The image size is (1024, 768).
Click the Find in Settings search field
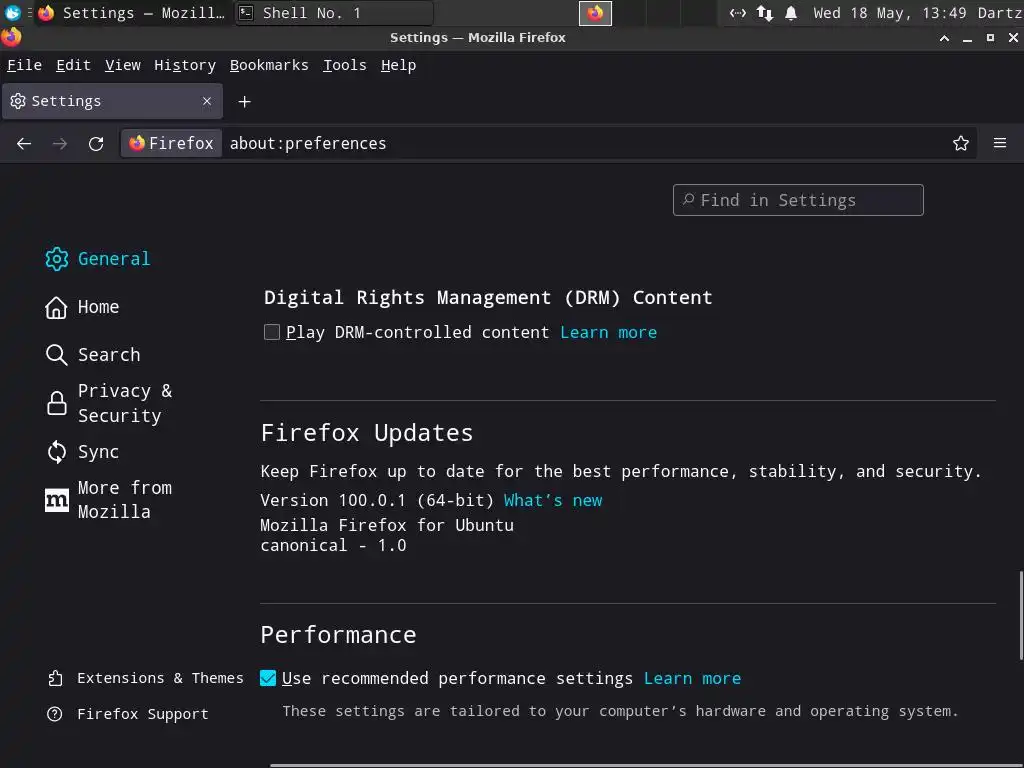coord(798,200)
